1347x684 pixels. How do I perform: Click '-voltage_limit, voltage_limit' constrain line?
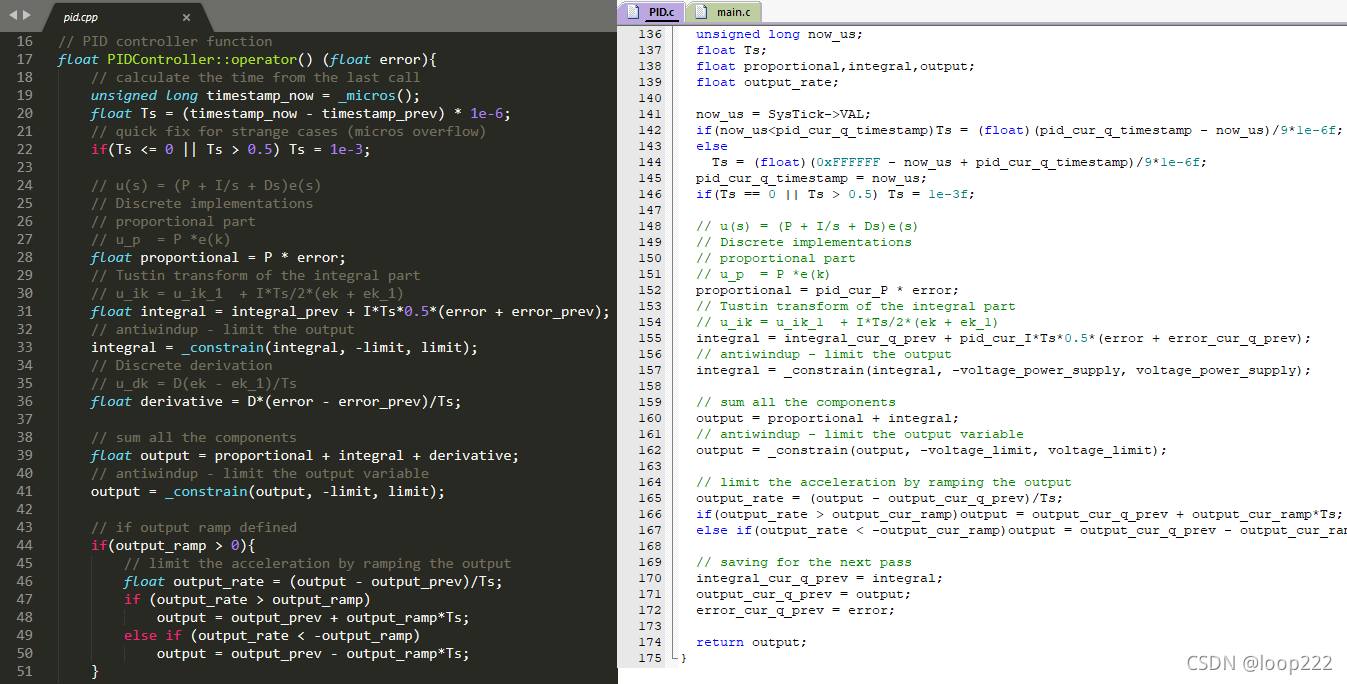pos(931,450)
